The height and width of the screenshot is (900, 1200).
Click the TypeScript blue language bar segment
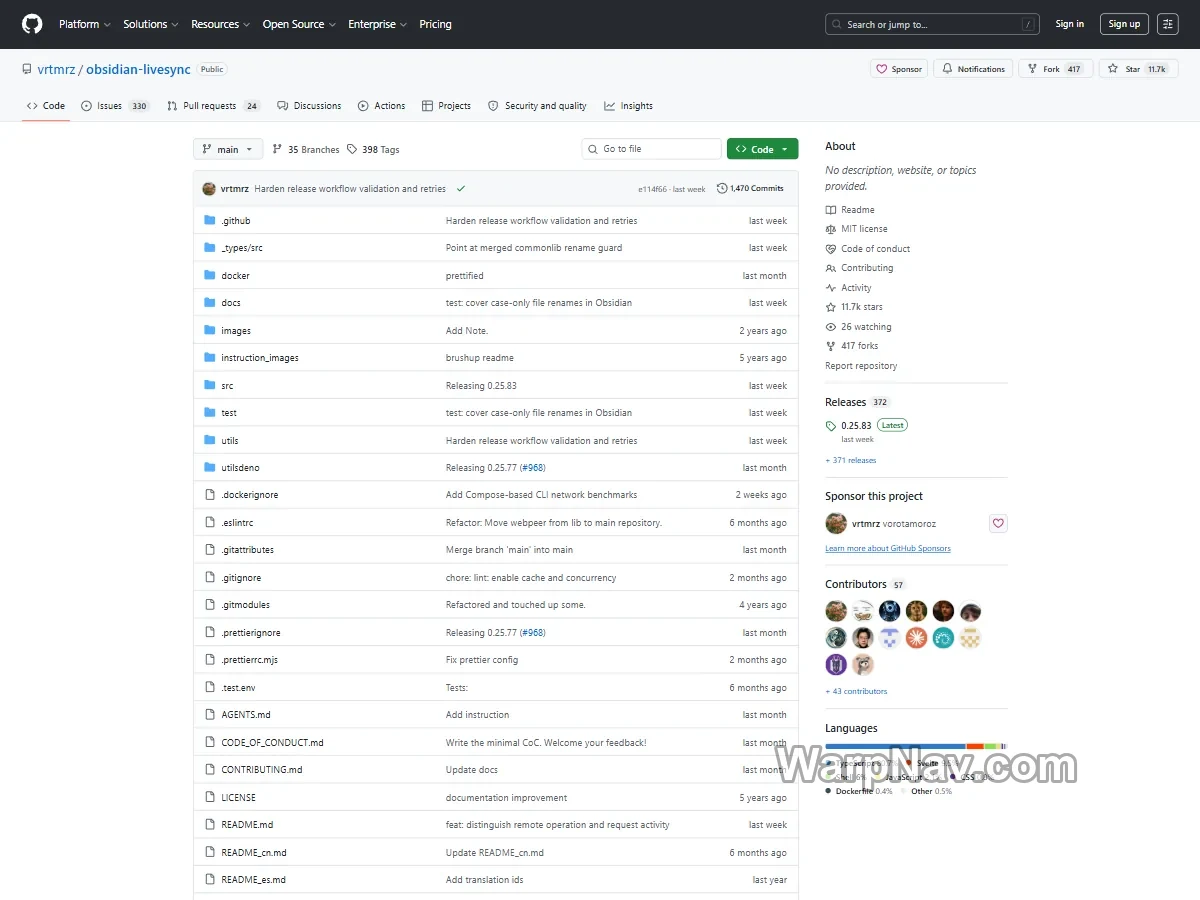[x=895, y=746]
